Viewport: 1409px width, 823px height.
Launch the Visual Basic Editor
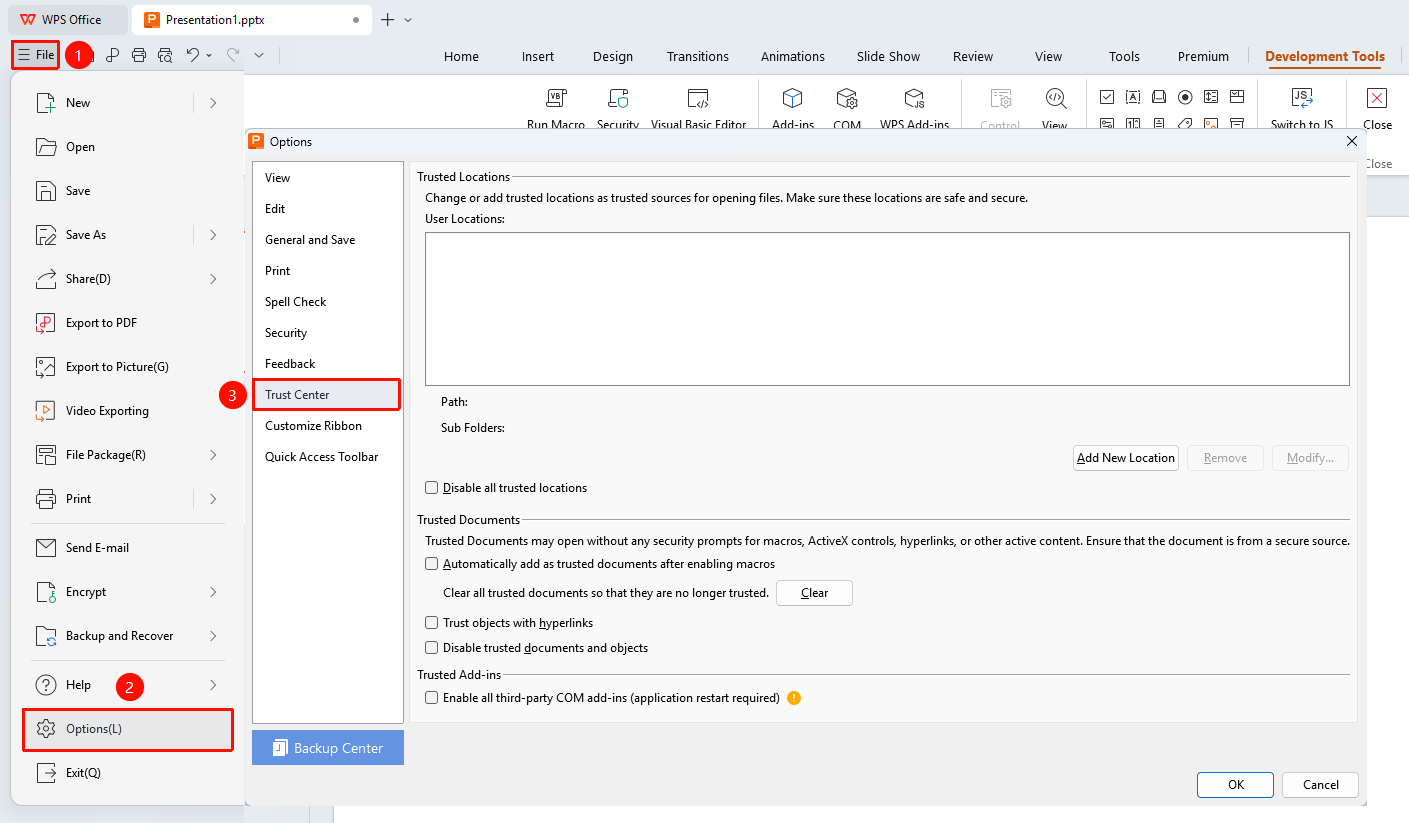698,98
